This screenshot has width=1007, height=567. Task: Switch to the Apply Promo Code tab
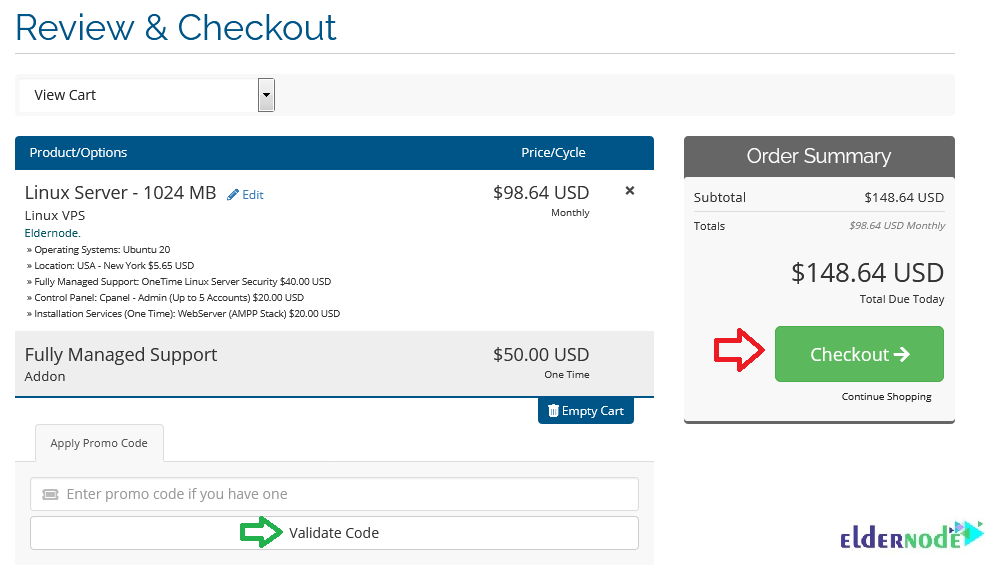[99, 443]
